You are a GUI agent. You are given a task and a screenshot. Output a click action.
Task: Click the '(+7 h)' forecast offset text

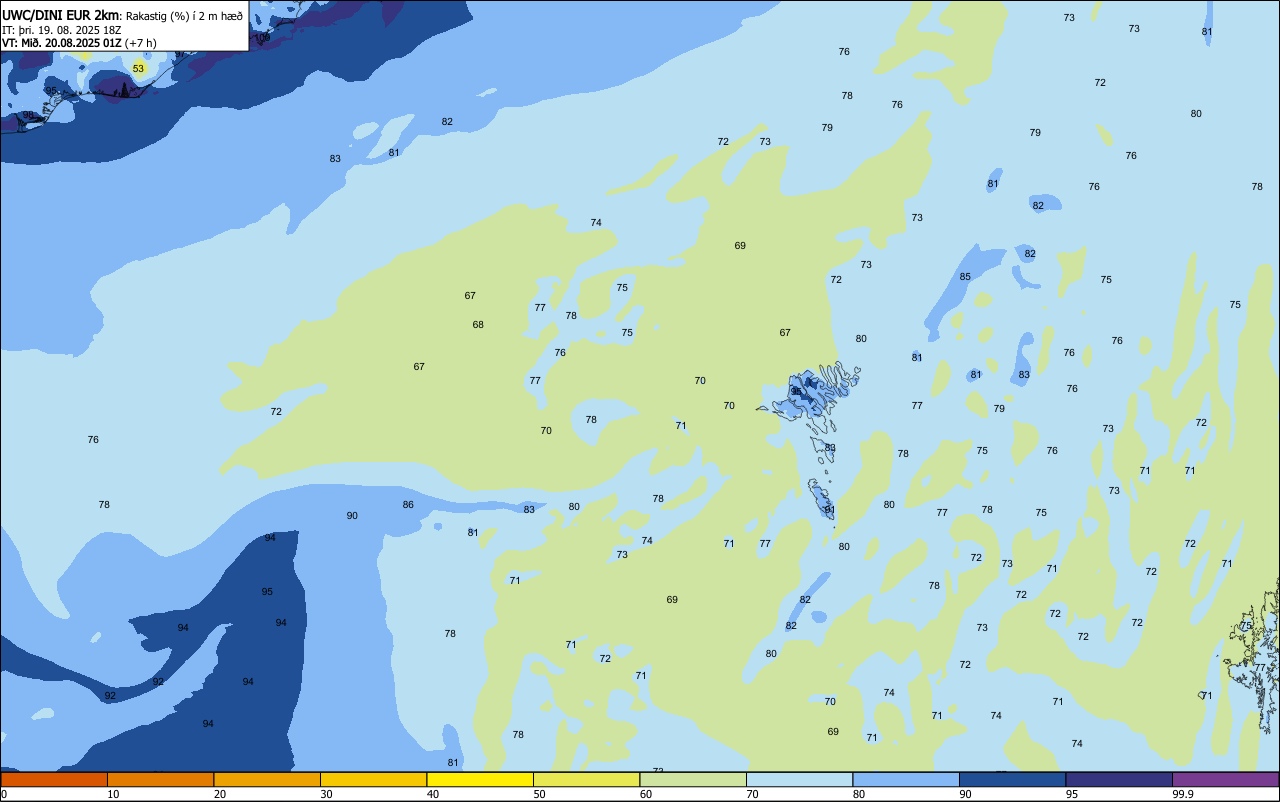[141, 43]
